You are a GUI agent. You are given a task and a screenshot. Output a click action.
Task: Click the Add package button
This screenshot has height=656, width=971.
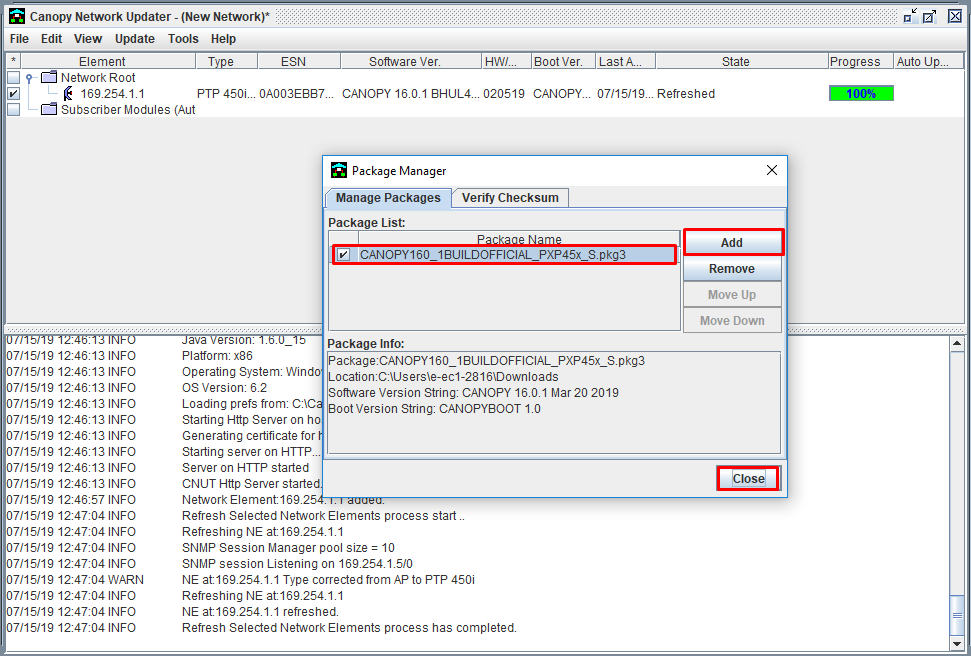pos(732,243)
